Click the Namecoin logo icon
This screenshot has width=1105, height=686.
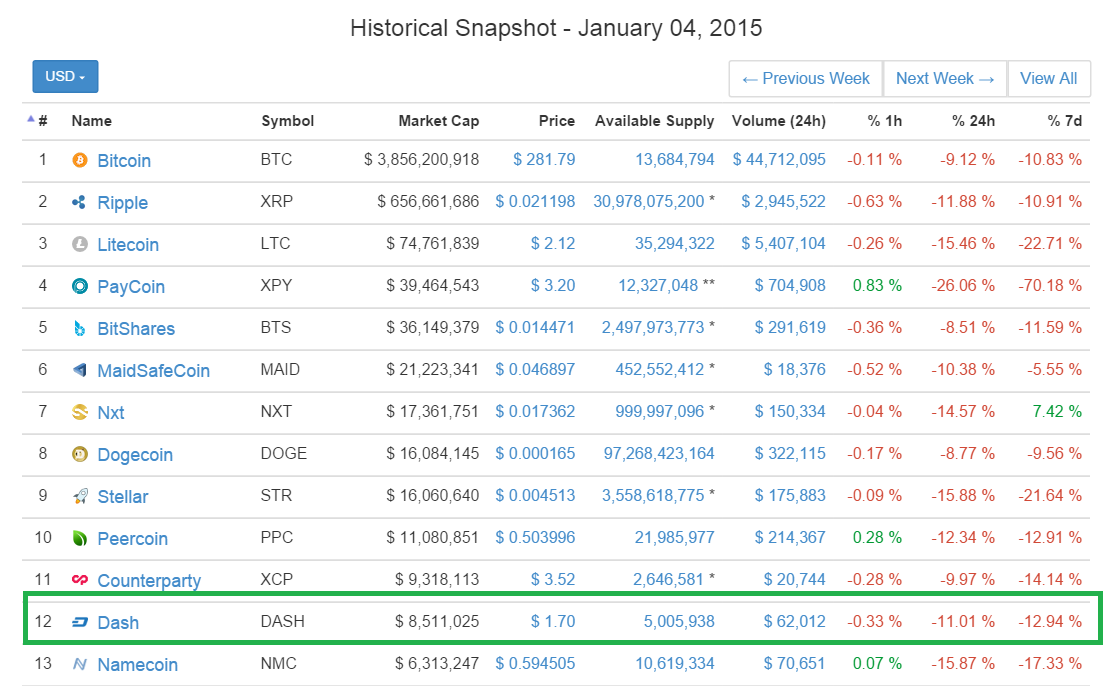(x=80, y=664)
